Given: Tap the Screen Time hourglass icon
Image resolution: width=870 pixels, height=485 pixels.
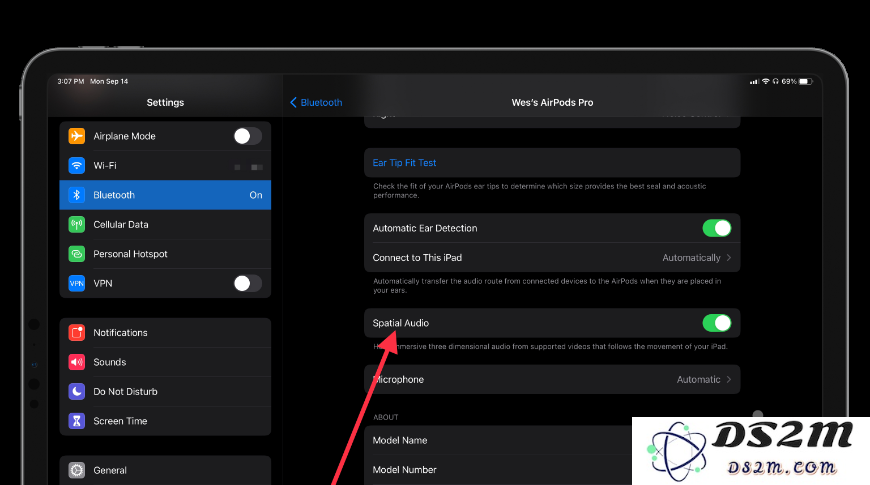Looking at the screenshot, I should point(77,421).
